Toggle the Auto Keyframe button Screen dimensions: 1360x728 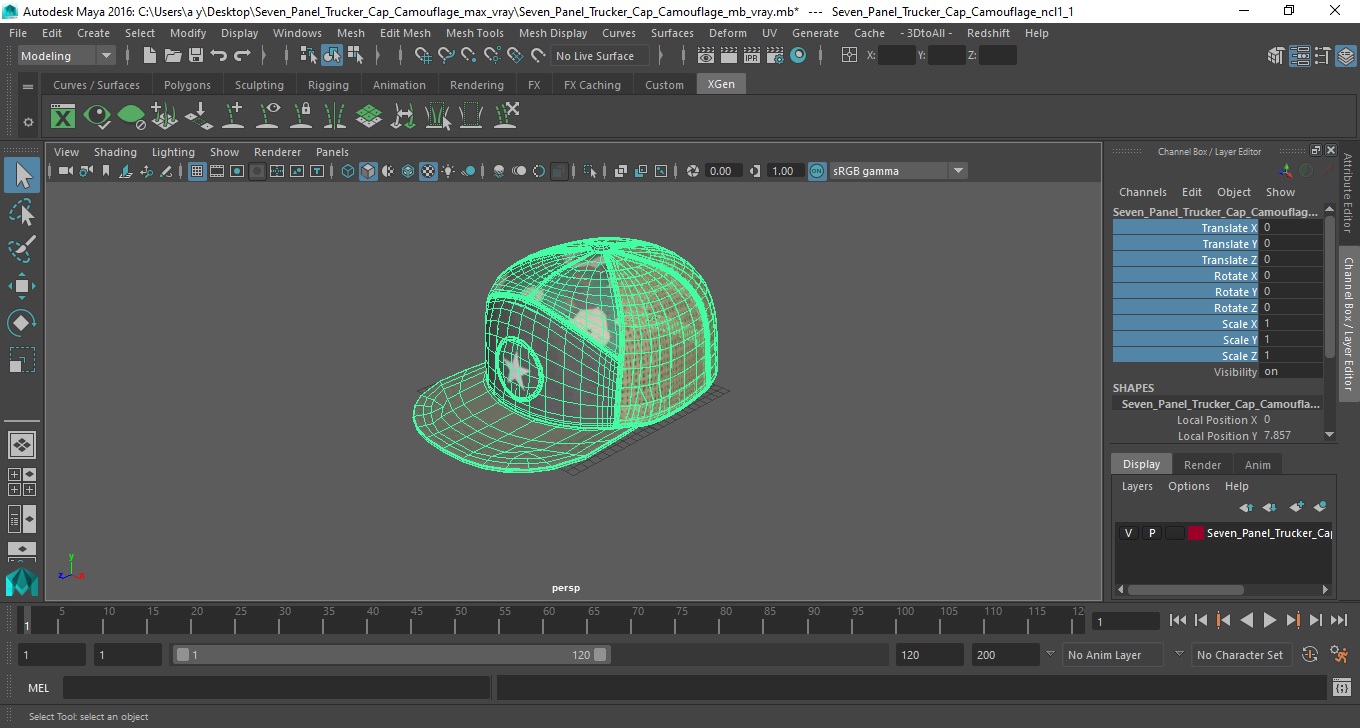pyautogui.click(x=1310, y=655)
